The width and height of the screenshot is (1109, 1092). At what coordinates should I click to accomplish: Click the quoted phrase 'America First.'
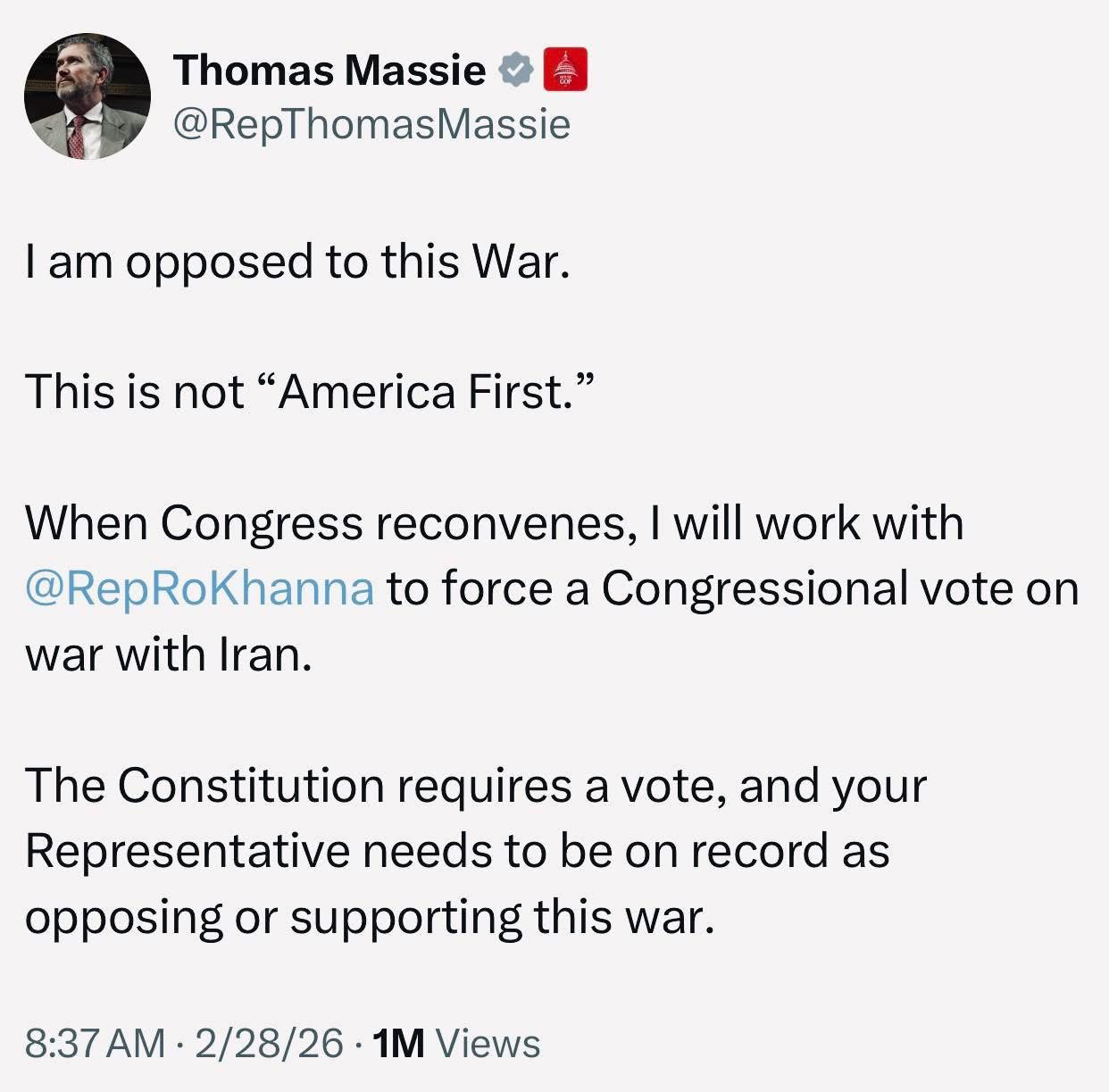432,392
